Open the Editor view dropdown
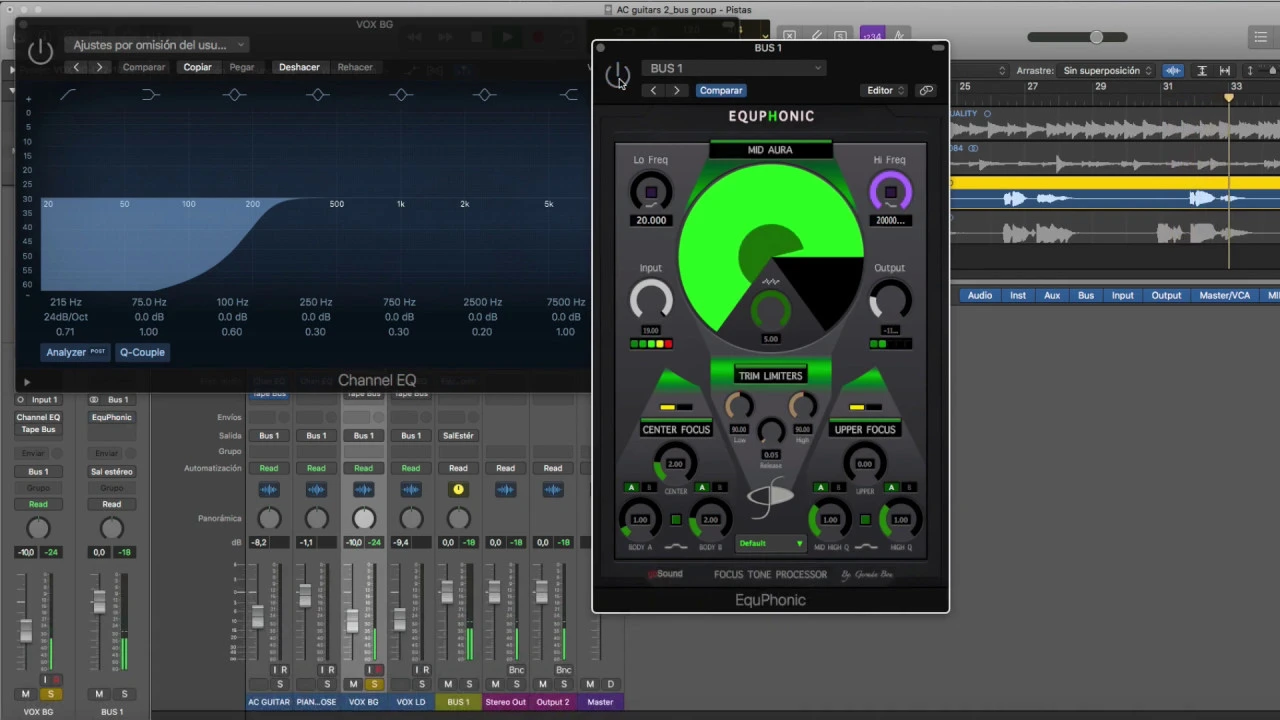Viewport: 1280px width, 720px height. point(885,90)
